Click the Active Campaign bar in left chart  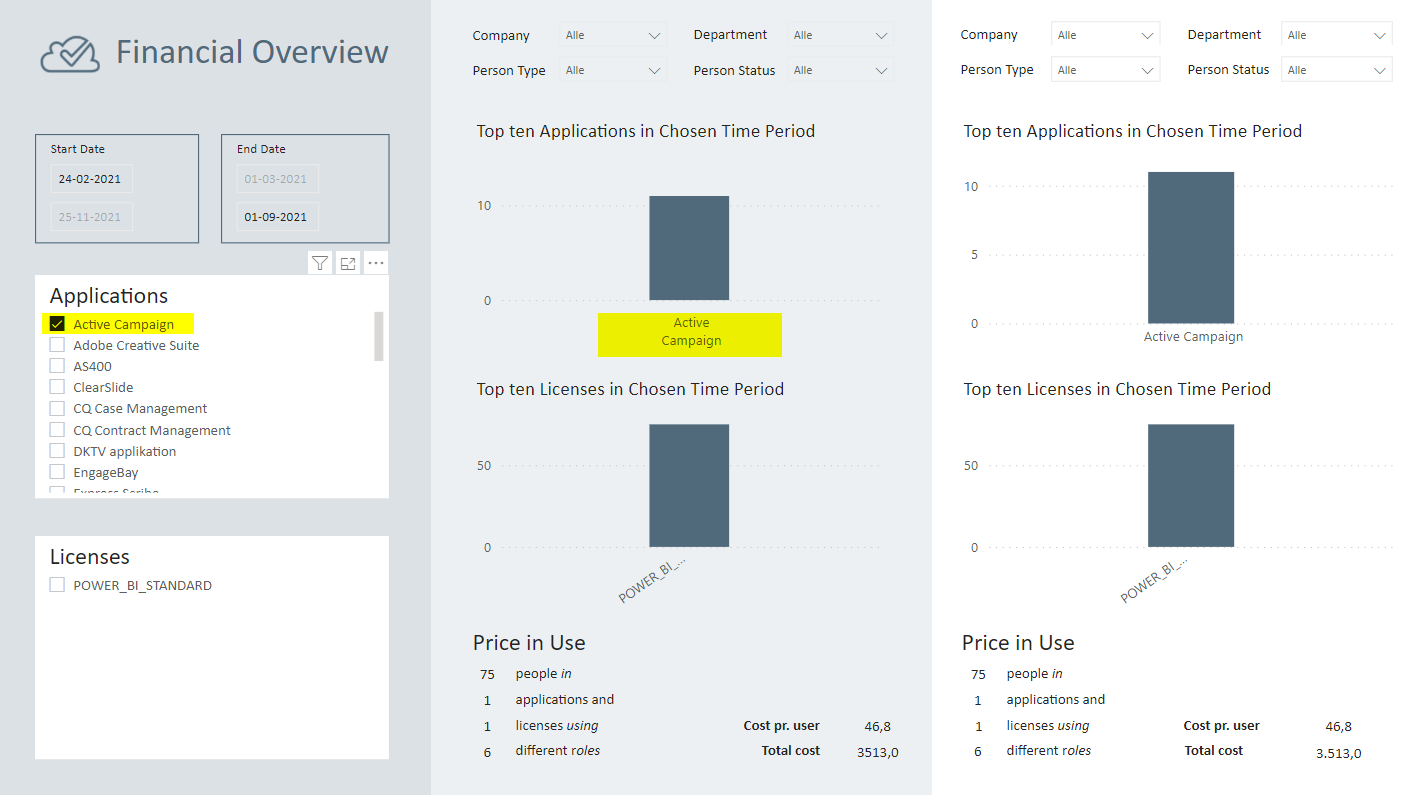point(689,248)
